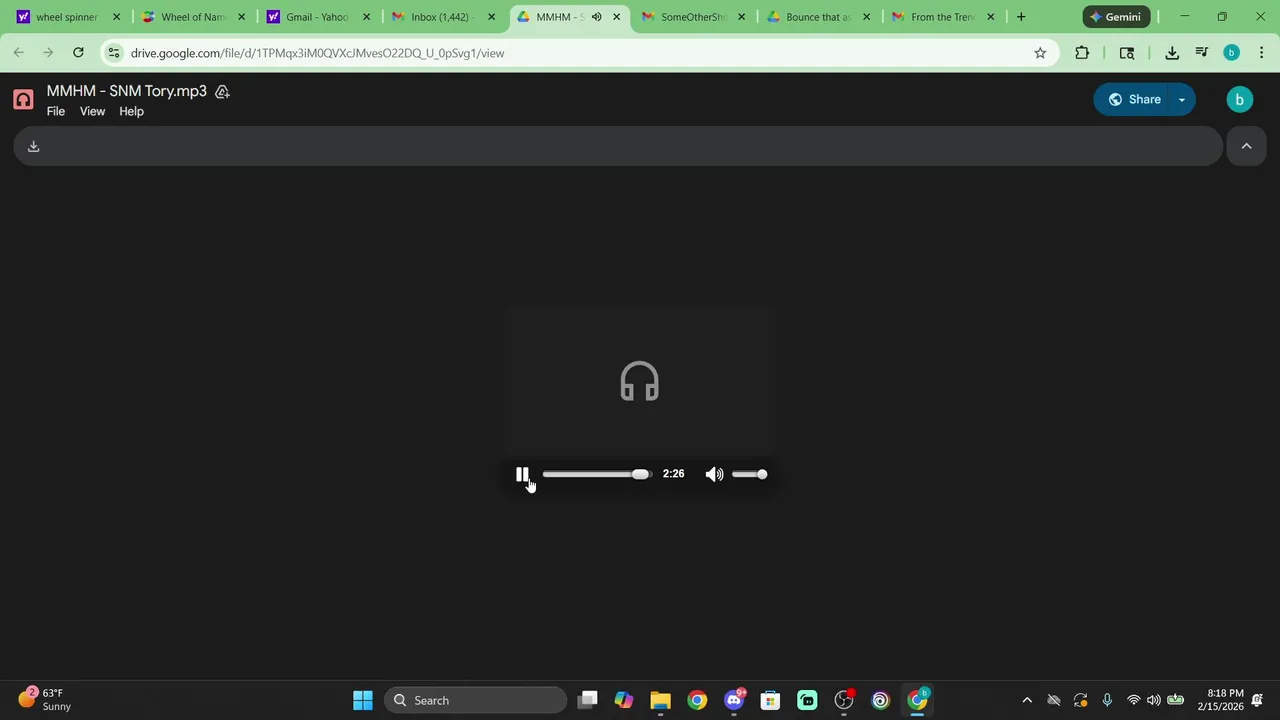Mute the MMHM tab audio indicator

click(596, 17)
